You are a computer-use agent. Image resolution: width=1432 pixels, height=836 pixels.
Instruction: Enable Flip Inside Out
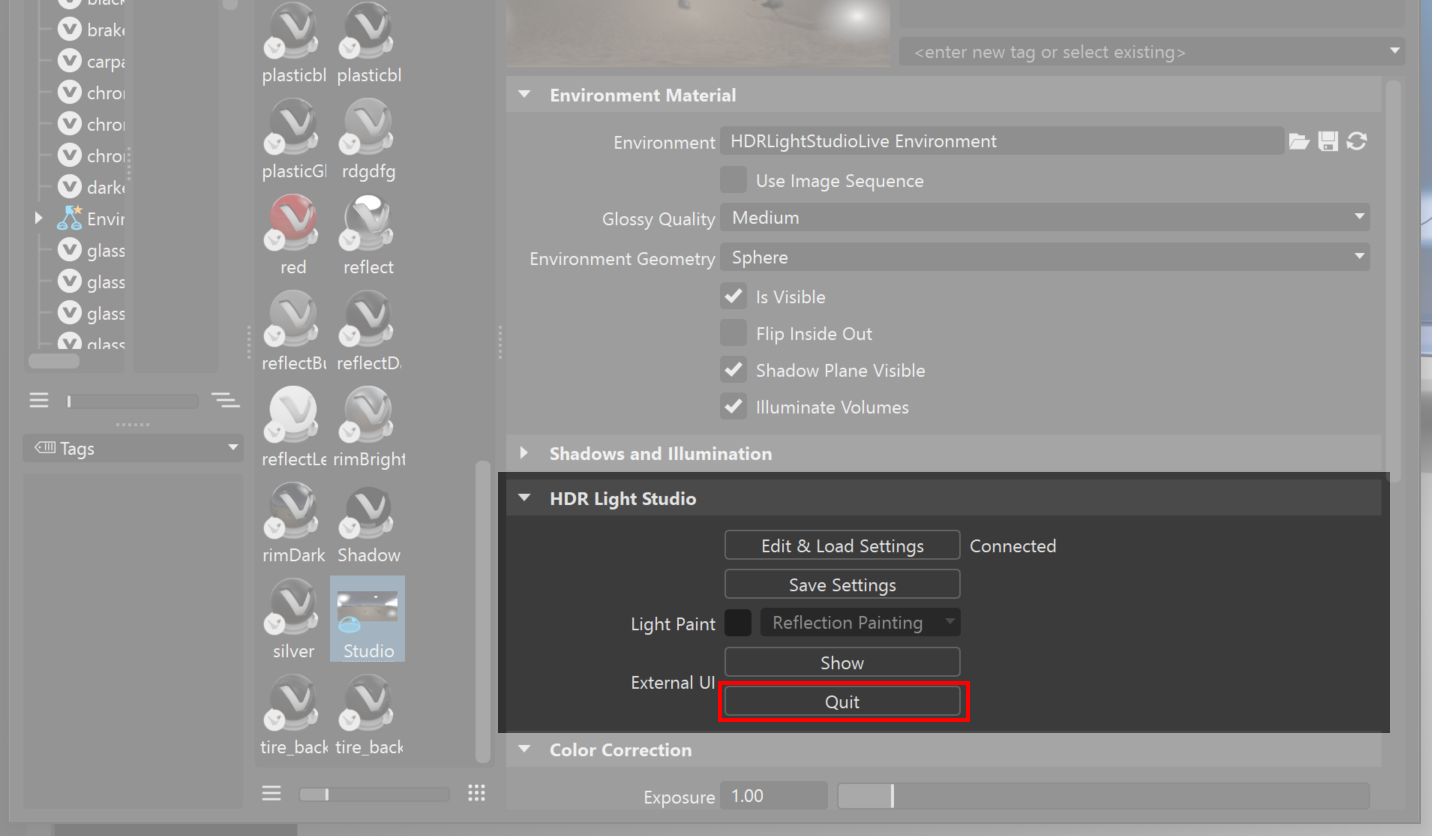733,333
